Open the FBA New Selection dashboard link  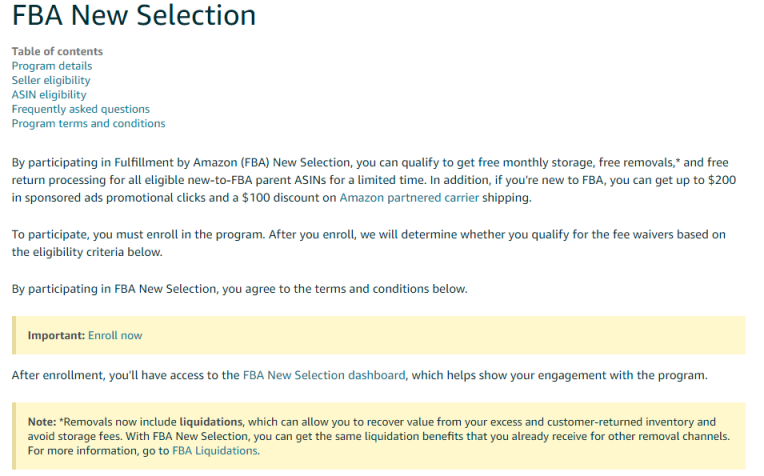pyautogui.click(x=324, y=376)
